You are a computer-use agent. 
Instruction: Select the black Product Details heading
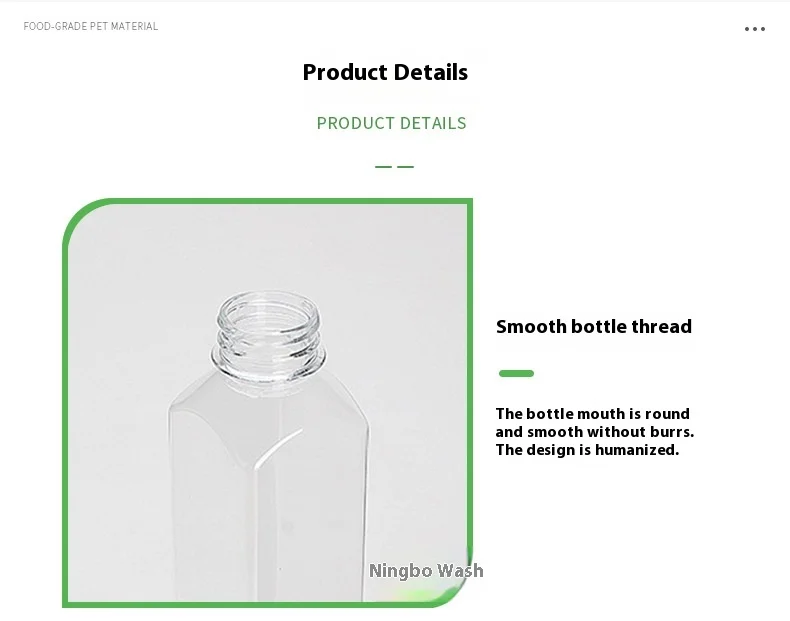point(385,72)
